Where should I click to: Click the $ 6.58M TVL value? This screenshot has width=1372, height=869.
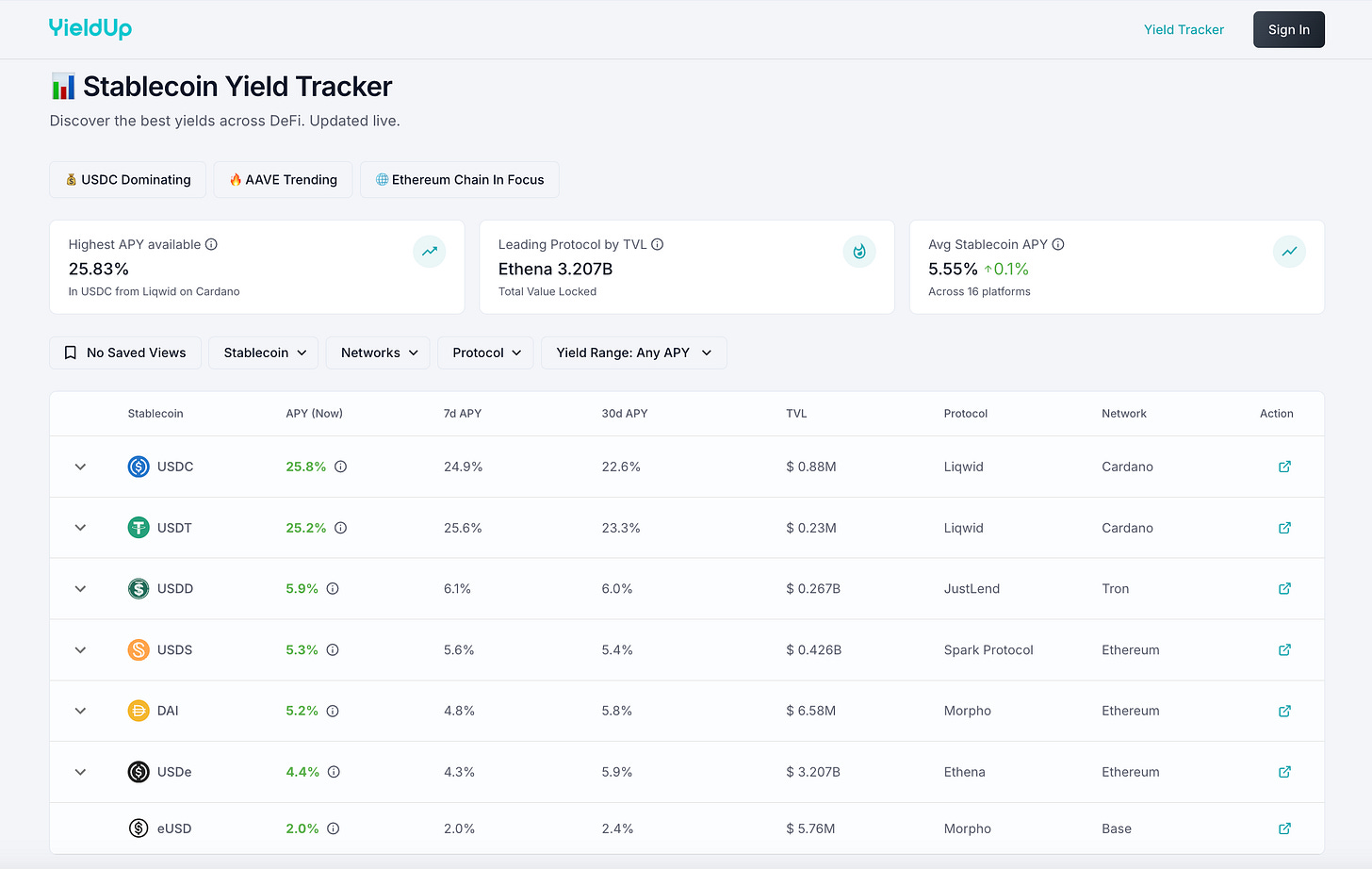(x=811, y=711)
